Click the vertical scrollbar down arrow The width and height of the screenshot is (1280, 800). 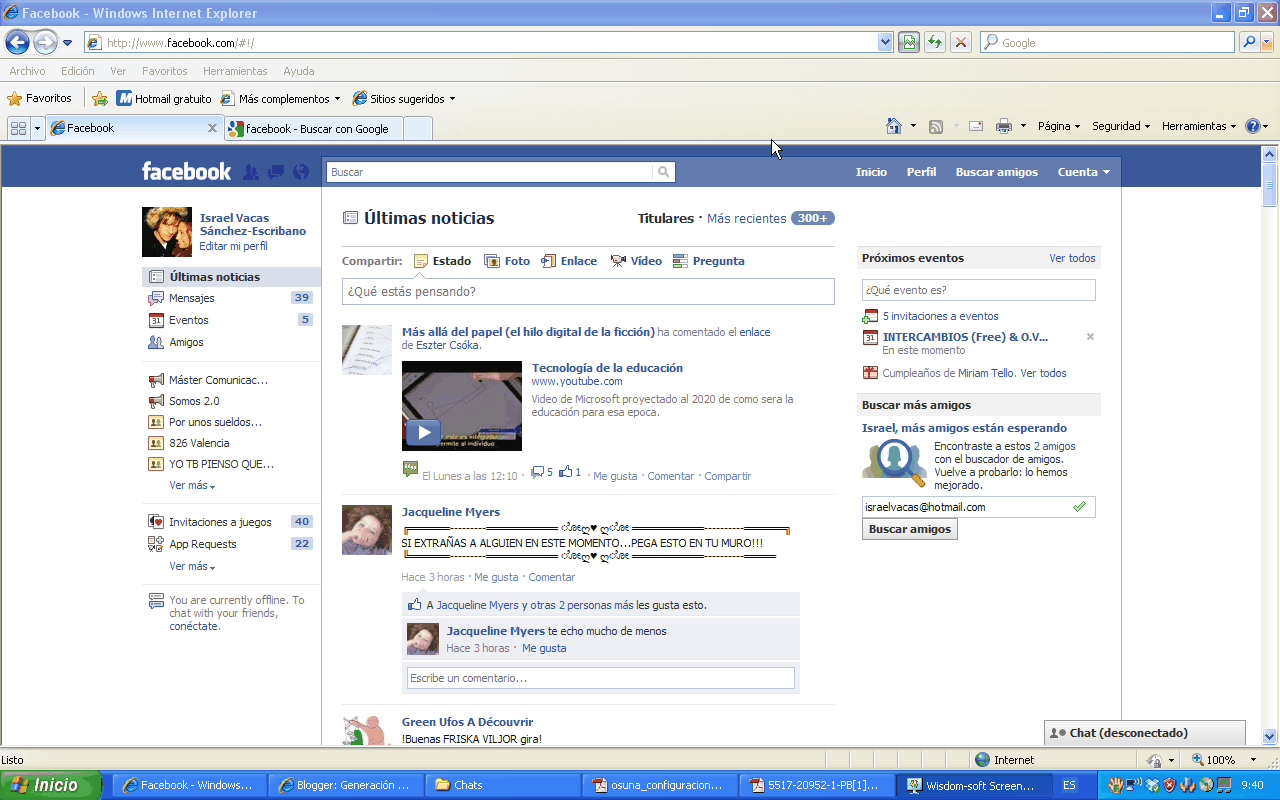(x=1270, y=736)
